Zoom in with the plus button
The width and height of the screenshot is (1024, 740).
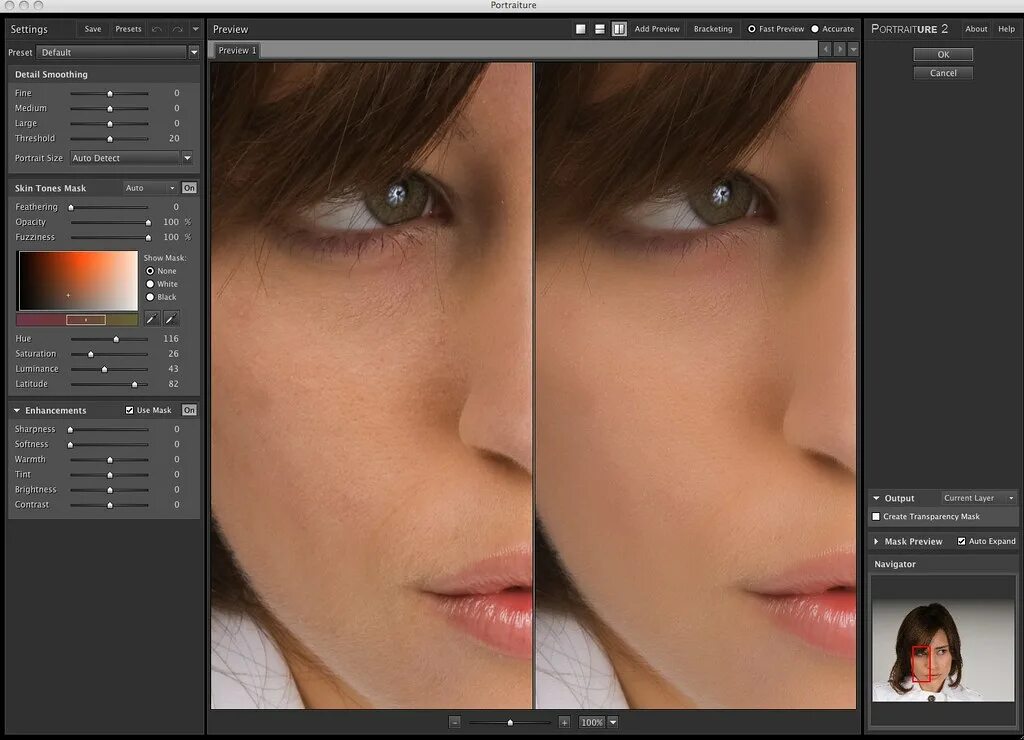pos(564,722)
